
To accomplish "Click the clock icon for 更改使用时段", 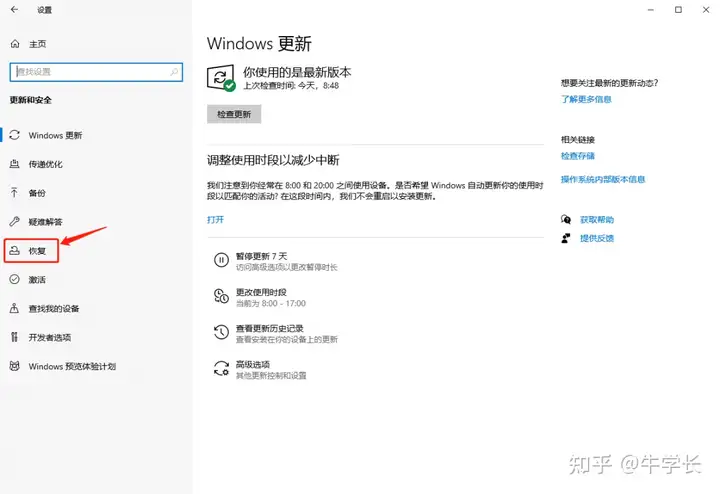I will point(221,296).
